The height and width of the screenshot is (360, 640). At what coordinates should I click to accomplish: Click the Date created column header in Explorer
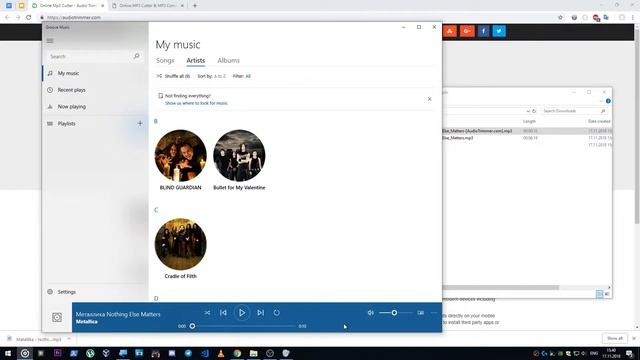click(x=599, y=121)
